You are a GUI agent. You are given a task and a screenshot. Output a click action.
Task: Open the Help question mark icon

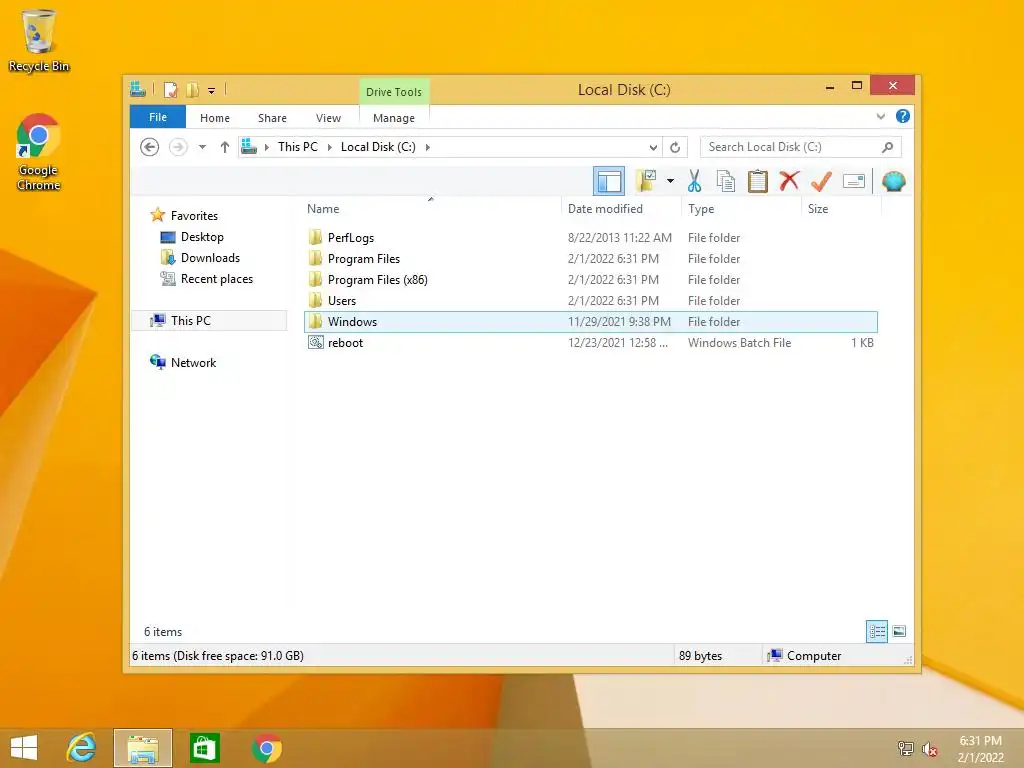tap(903, 116)
